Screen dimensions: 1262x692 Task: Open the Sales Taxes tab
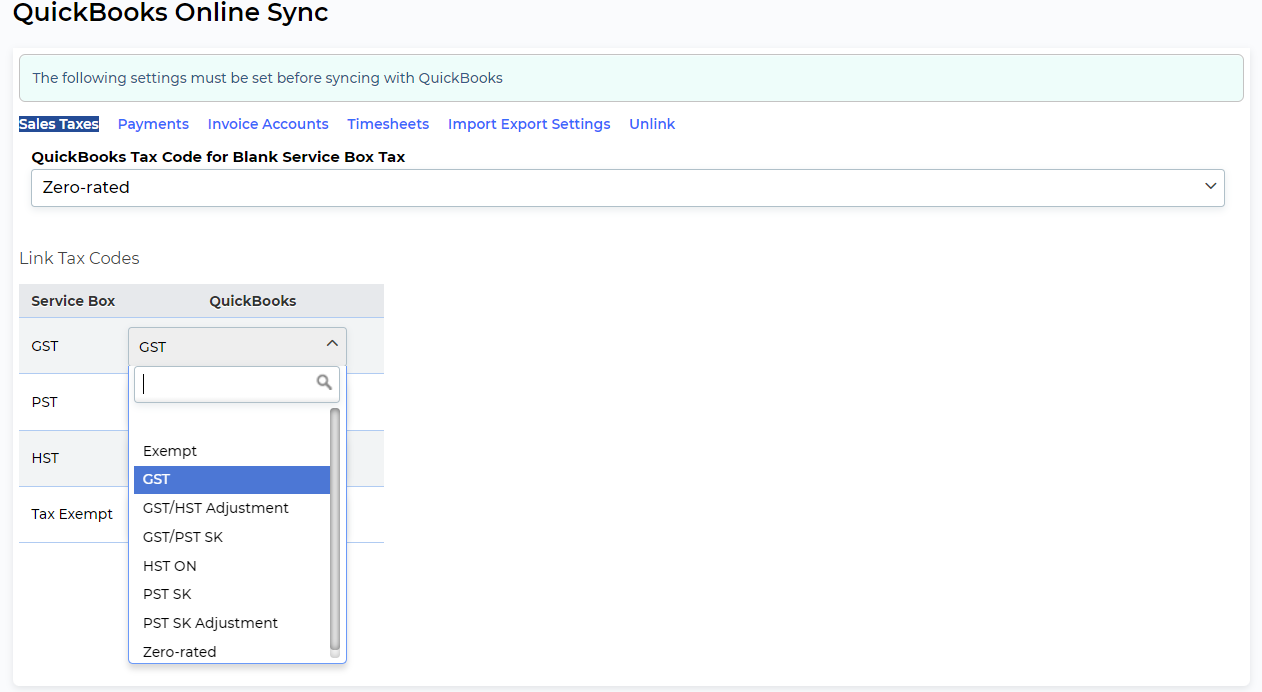click(59, 124)
